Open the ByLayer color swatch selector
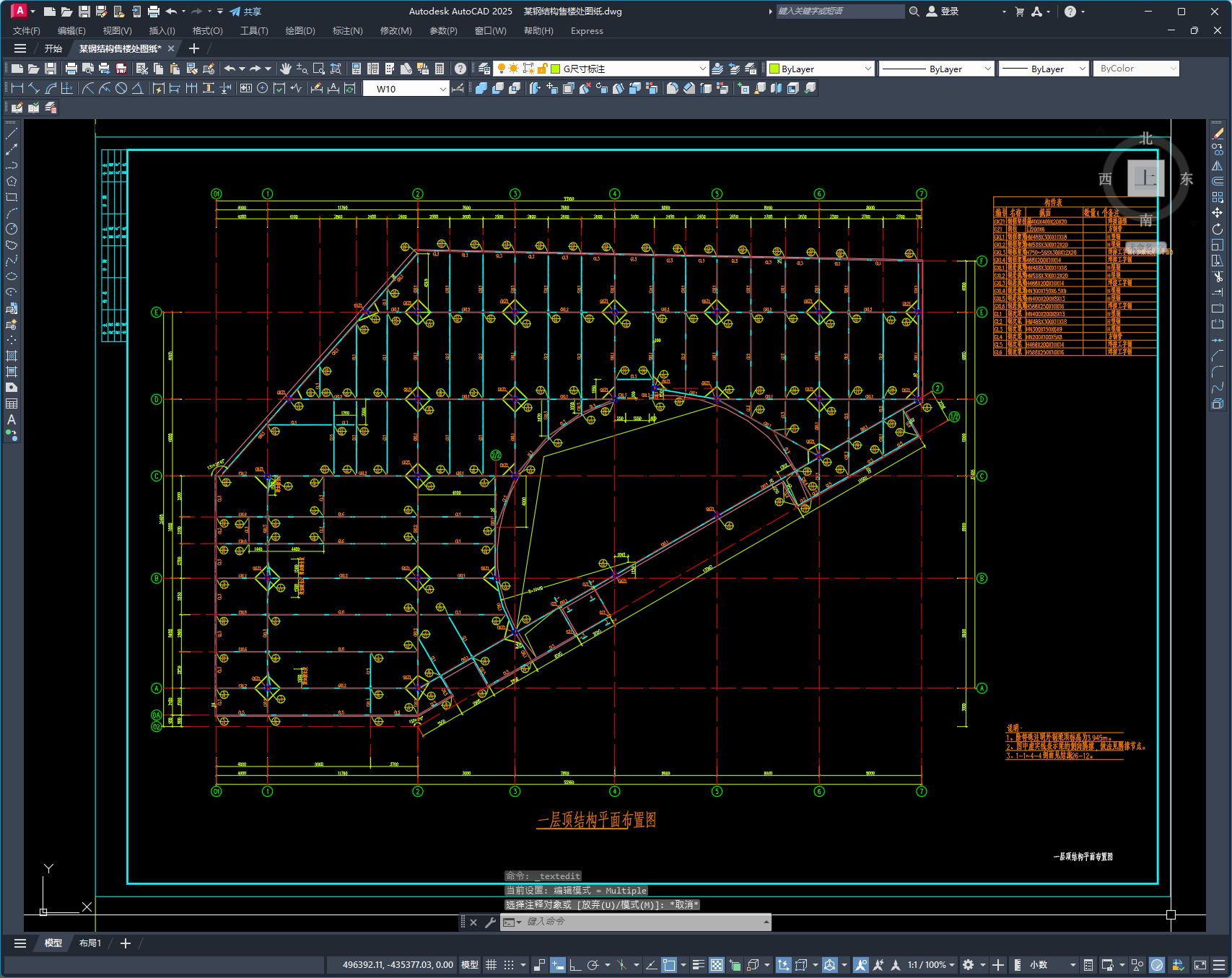 (821, 69)
